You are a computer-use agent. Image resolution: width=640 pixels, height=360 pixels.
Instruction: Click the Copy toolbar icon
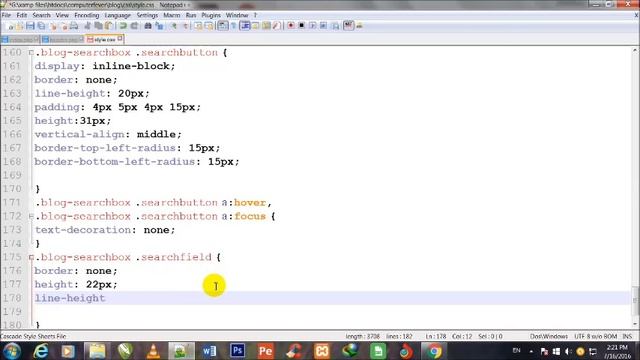coord(98,26)
